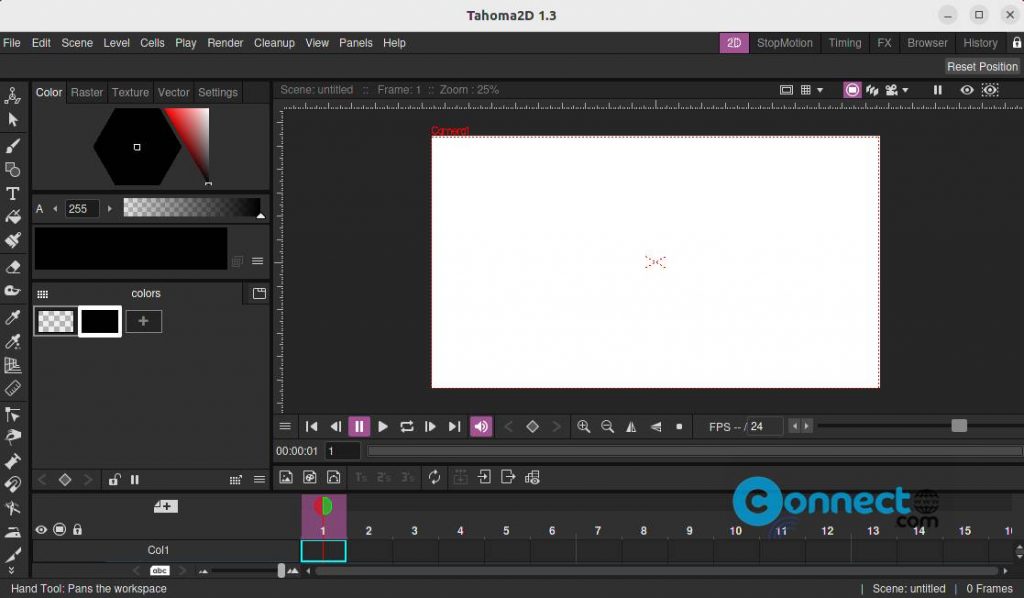
Task: Hide the Col1 column with the eye toggle
Action: [x=41, y=529]
